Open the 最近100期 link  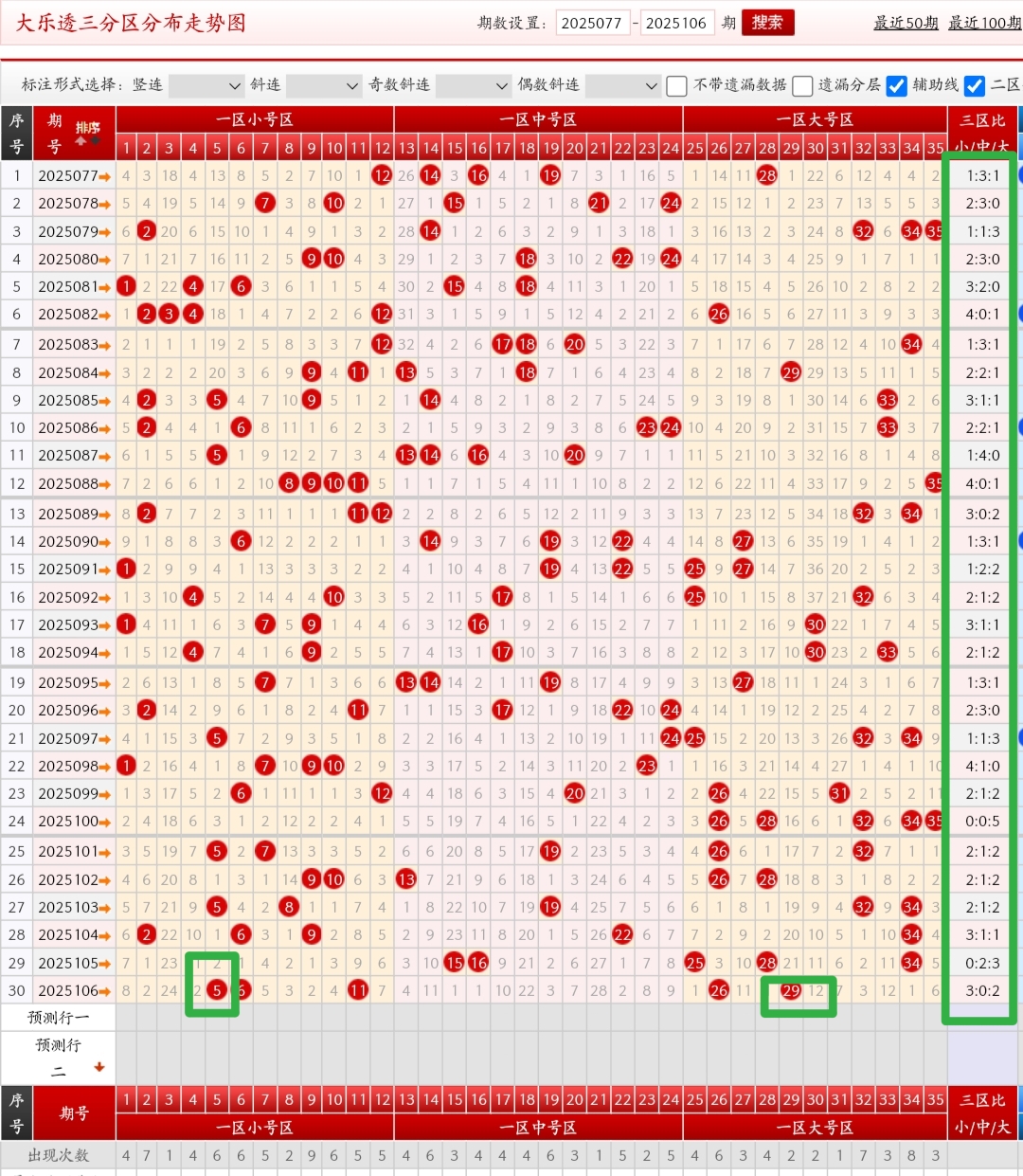point(985,23)
